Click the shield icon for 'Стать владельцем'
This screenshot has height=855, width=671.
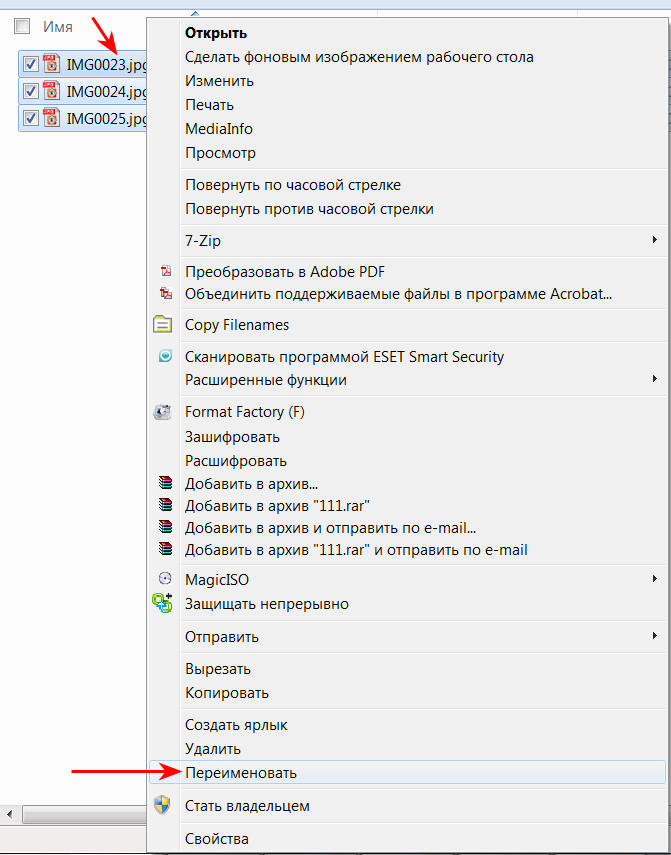[x=162, y=805]
